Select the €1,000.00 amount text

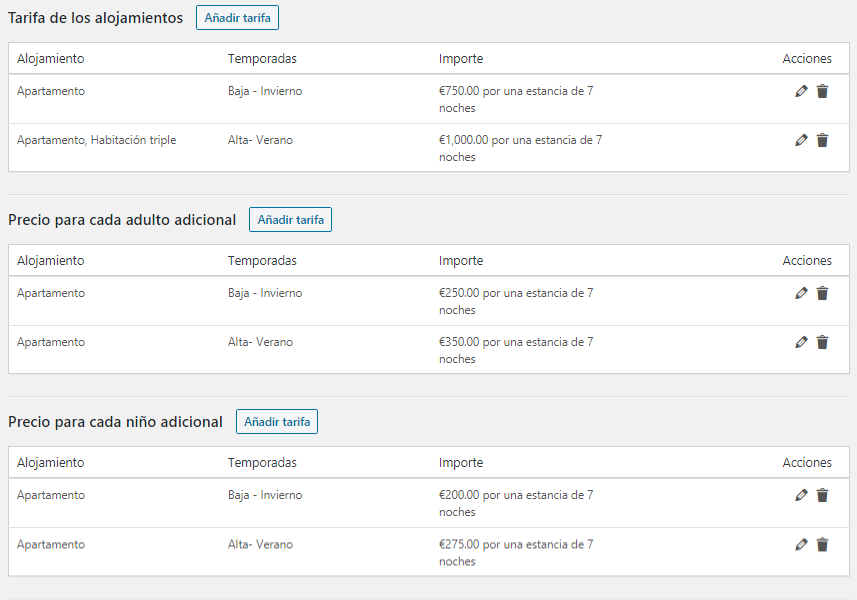[463, 141]
